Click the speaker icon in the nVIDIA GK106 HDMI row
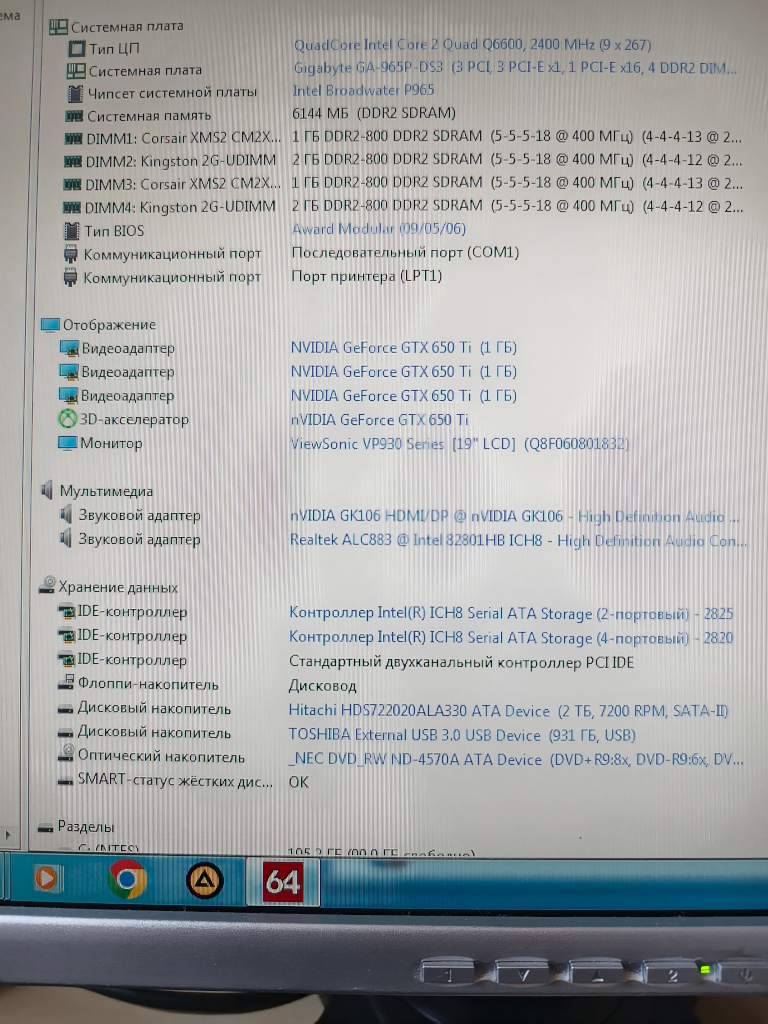This screenshot has width=768, height=1024. (66, 515)
